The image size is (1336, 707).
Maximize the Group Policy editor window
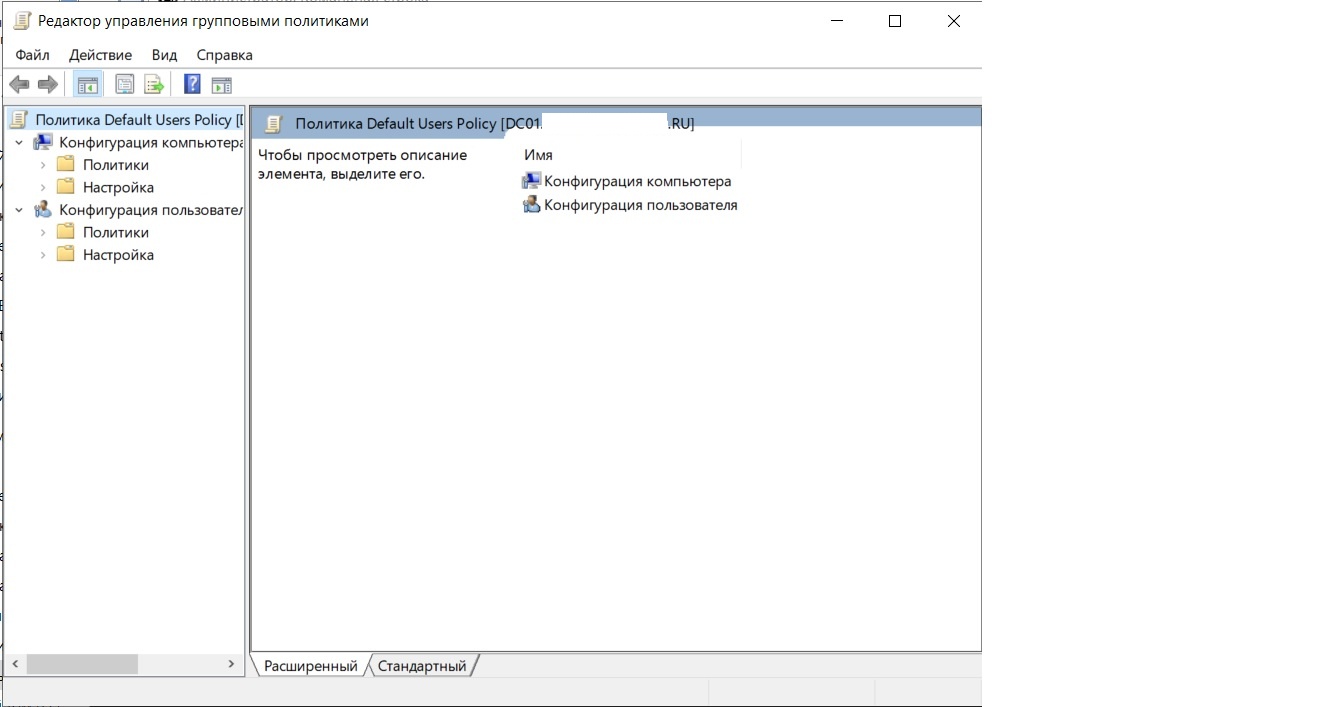point(895,21)
